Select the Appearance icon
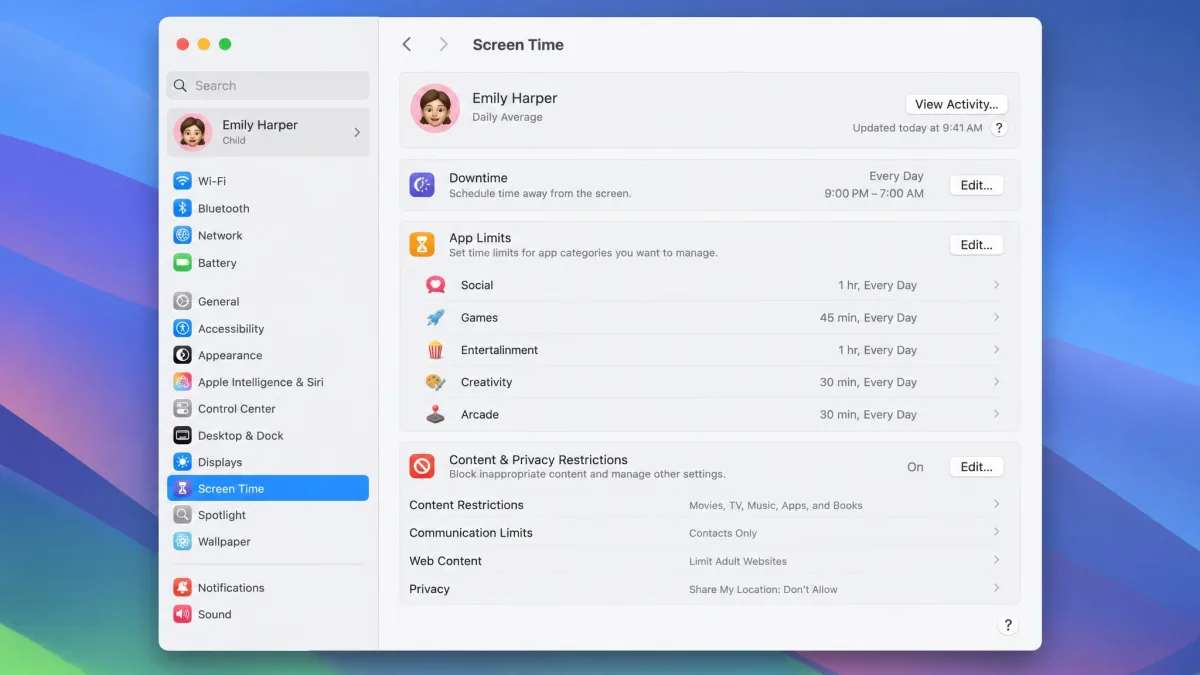Viewport: 1200px width, 675px height. 182,355
